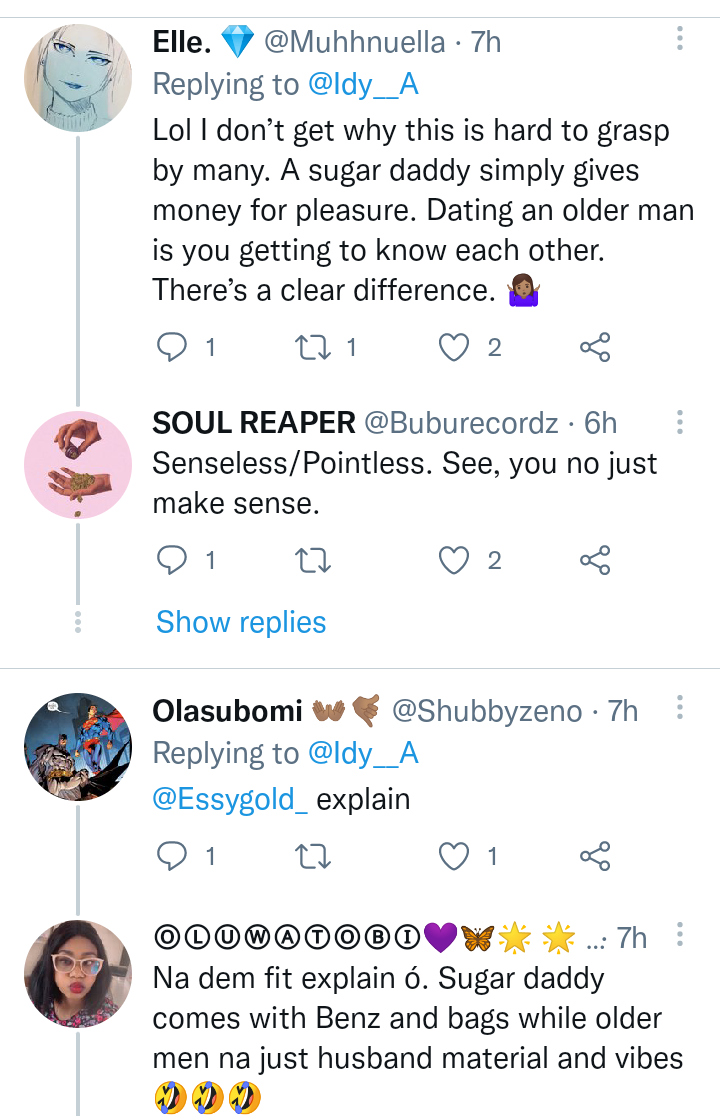Retweet SOUL REAPER's tweet
Screen dimensions: 720x1116
(x=314, y=561)
